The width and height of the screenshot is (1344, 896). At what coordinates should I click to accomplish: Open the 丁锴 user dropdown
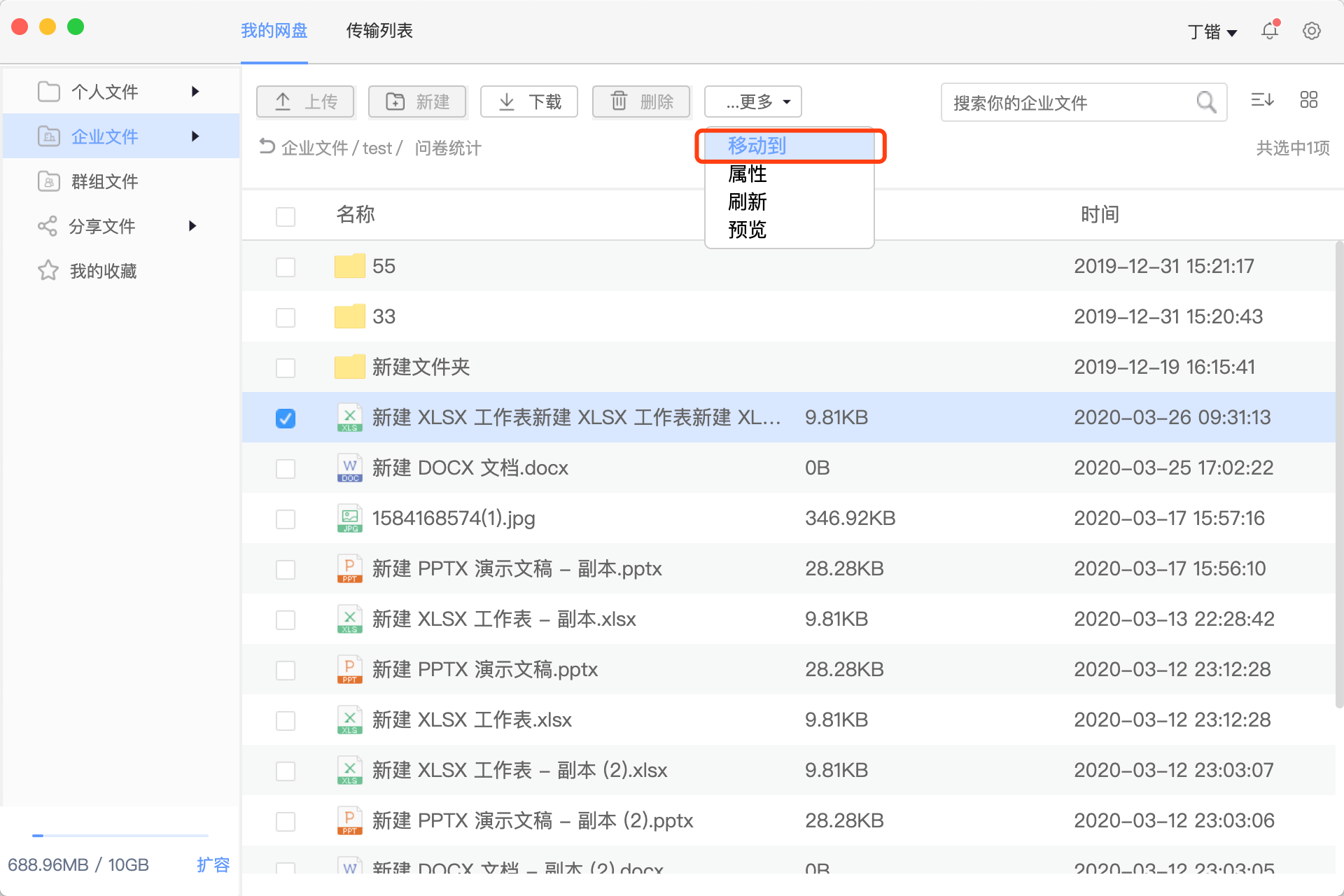pos(1212,31)
